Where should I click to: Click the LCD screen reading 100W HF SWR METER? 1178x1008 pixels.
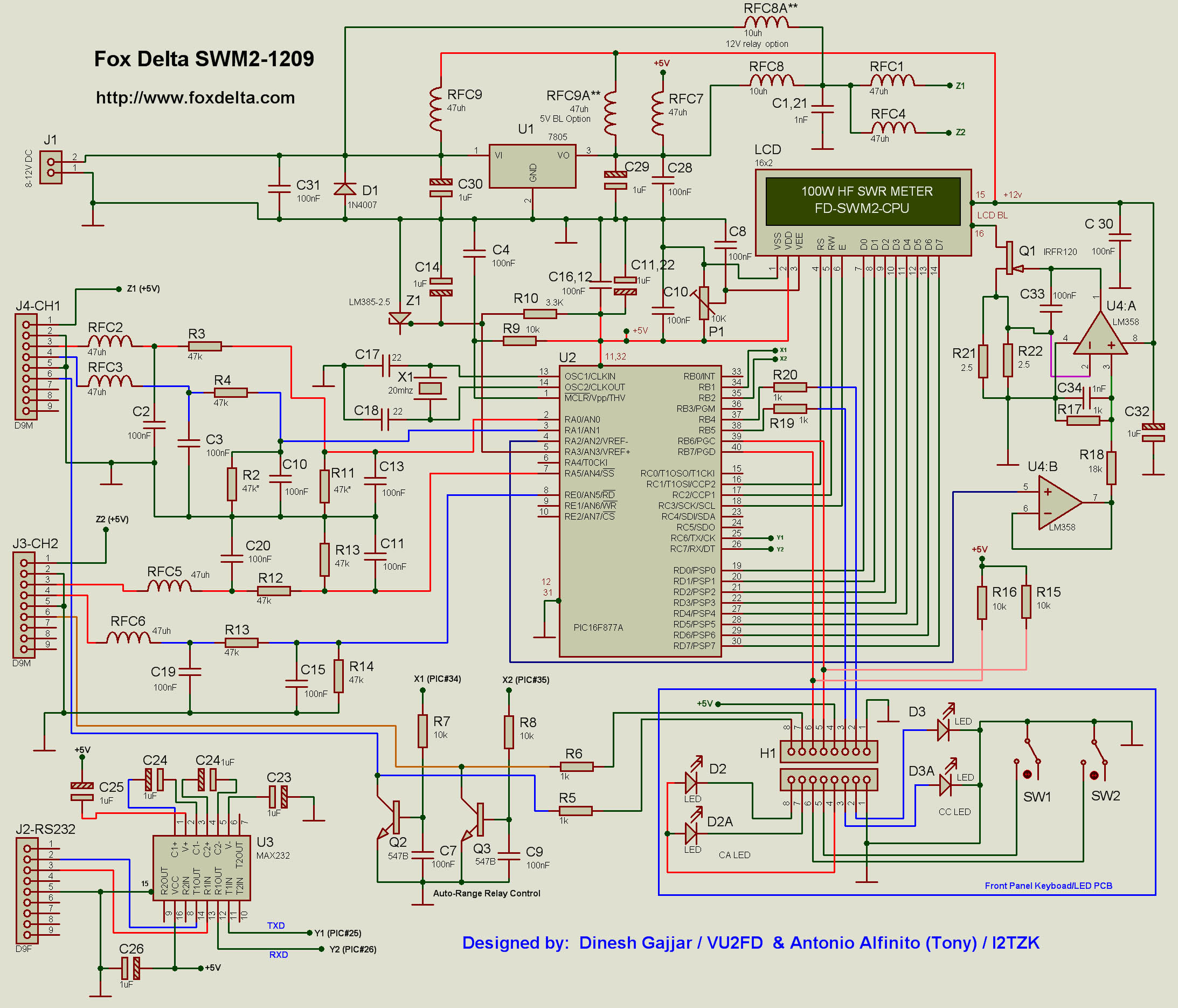click(863, 202)
